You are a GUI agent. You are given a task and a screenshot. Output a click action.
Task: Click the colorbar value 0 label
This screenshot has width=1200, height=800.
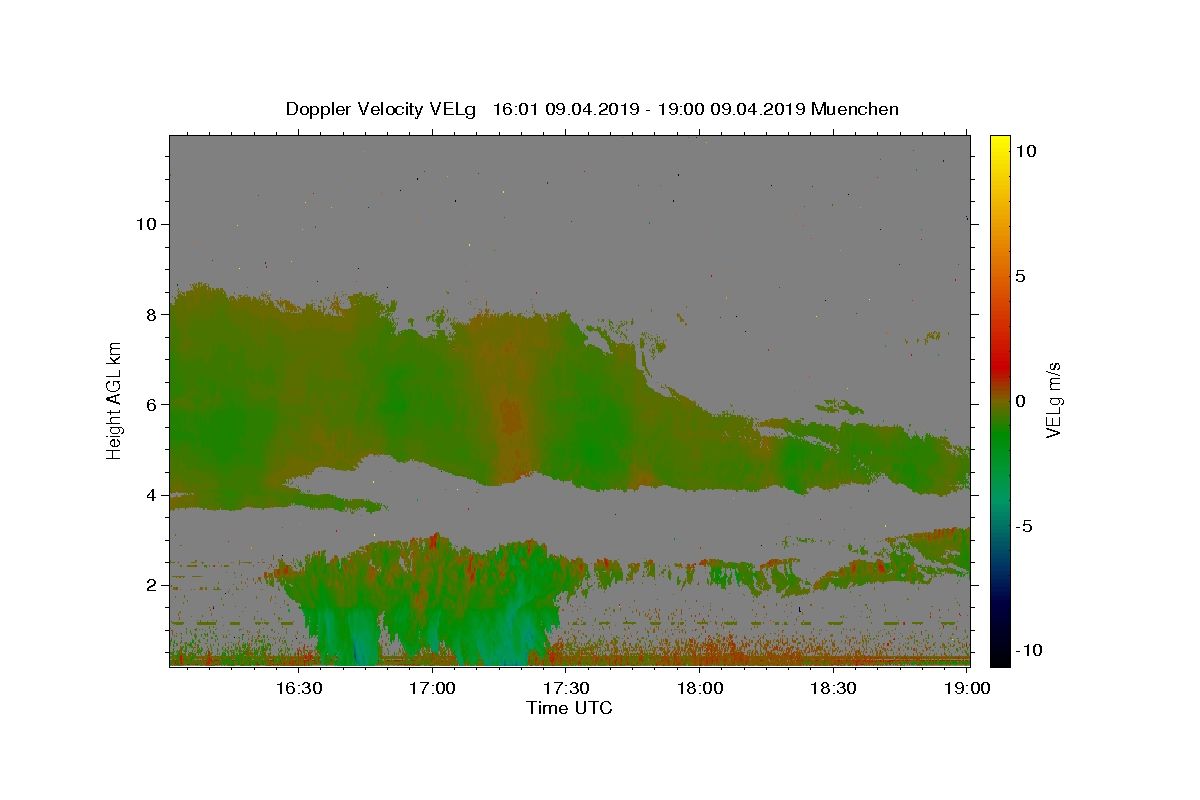1020,400
